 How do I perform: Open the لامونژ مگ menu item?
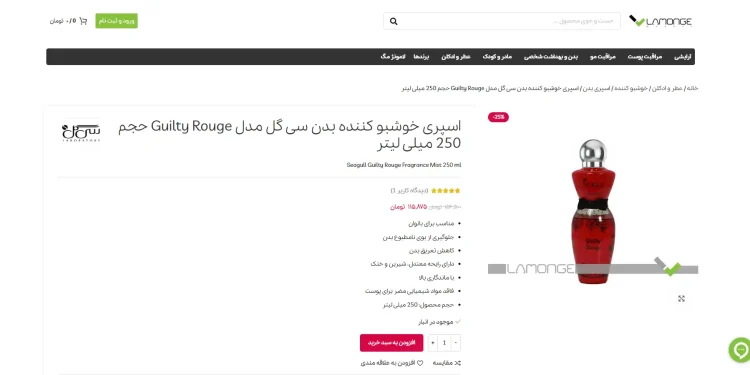pos(393,56)
